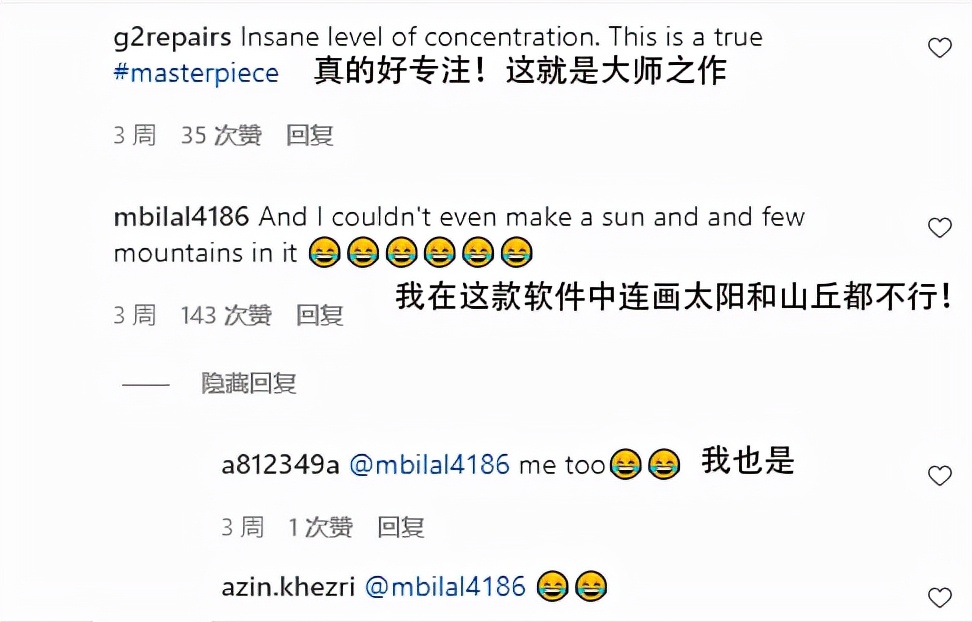Open azin.khezri's profile

(x=290, y=587)
